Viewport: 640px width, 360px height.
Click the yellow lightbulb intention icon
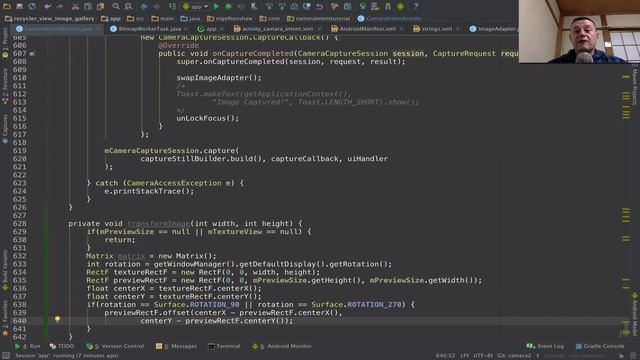tap(58, 319)
